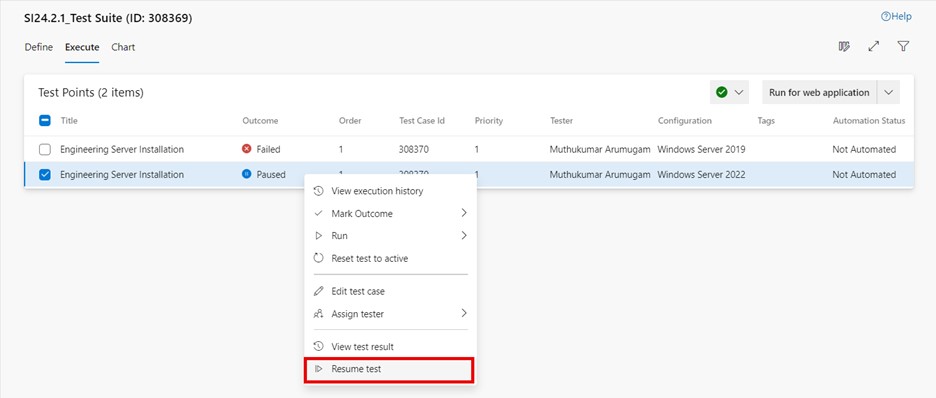
Task: Click the Paused outcome text
Action: (271, 175)
